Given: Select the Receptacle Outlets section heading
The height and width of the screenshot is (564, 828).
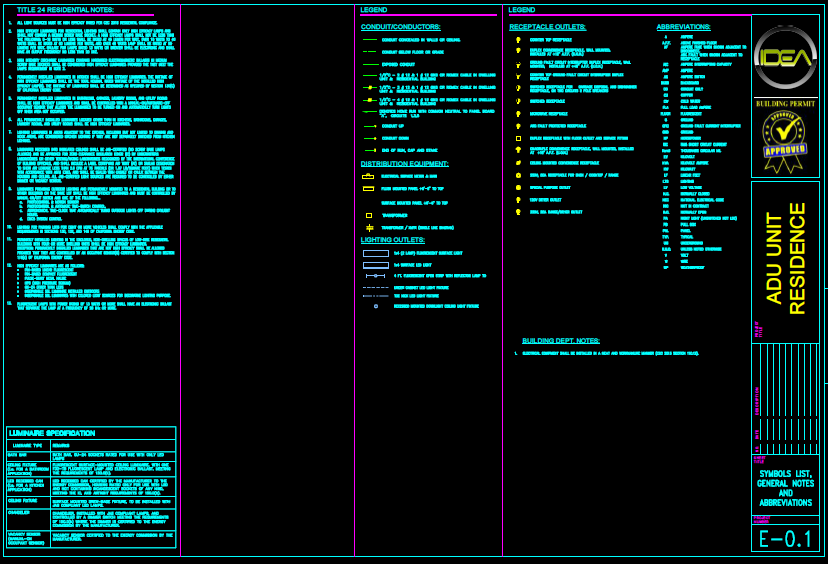Looking at the screenshot, I should point(547,27).
